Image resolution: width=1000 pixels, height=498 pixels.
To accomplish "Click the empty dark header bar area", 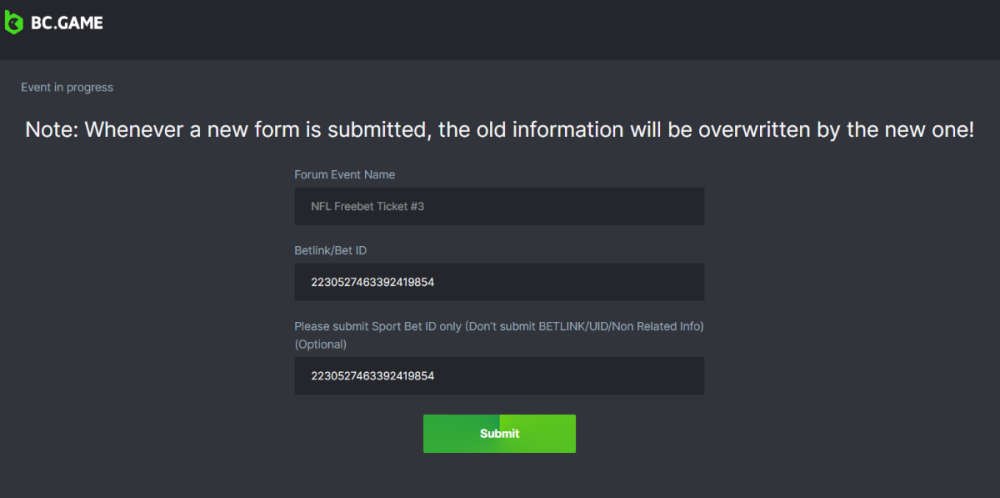I will 550,28.
